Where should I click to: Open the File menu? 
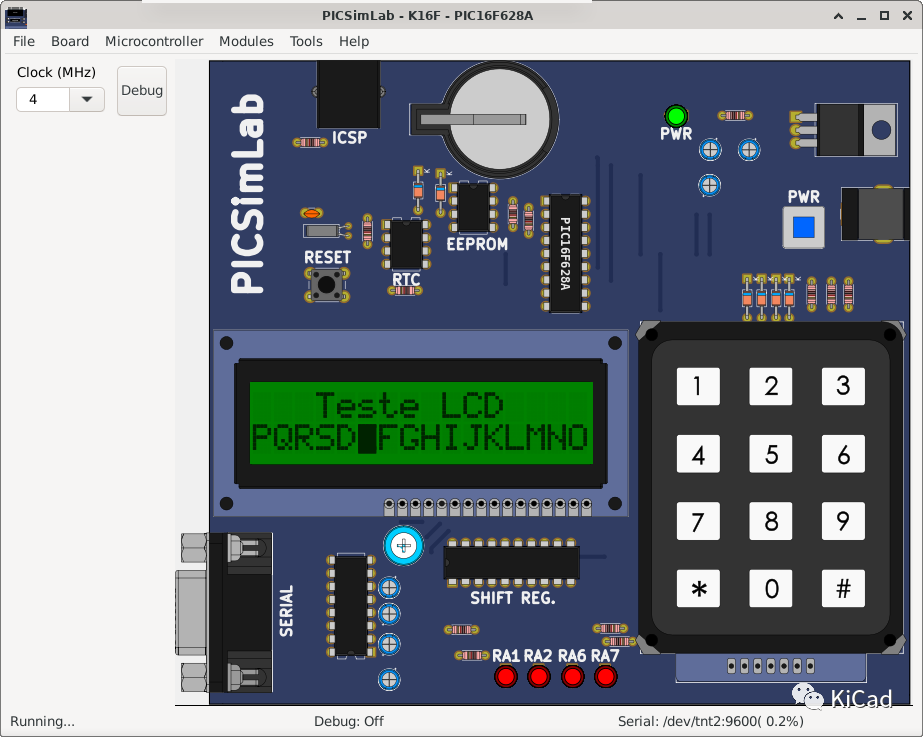23,41
